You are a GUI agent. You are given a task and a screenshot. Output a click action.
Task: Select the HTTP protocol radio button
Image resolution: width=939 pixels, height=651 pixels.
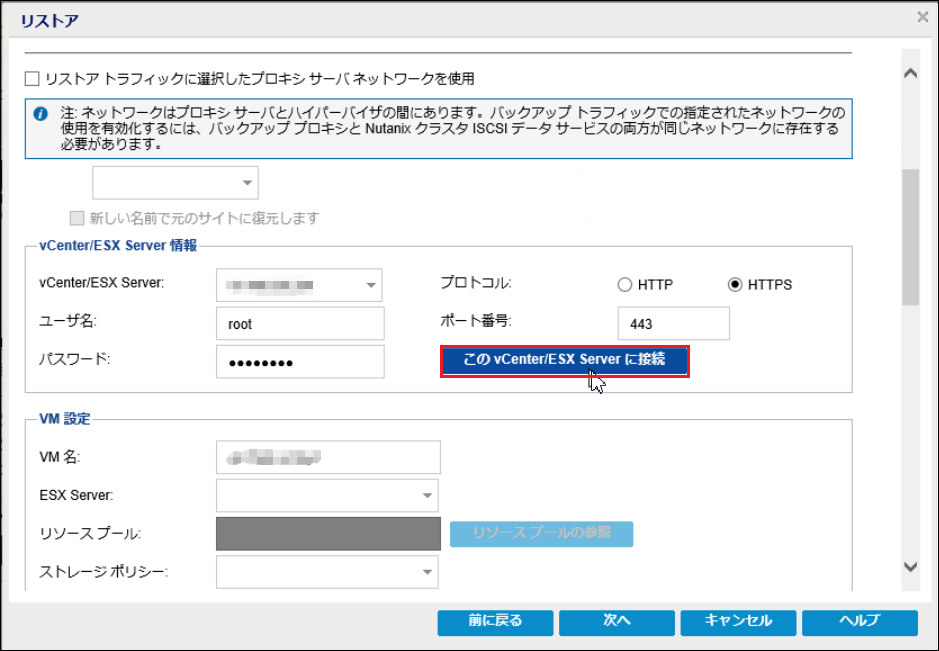coord(625,285)
